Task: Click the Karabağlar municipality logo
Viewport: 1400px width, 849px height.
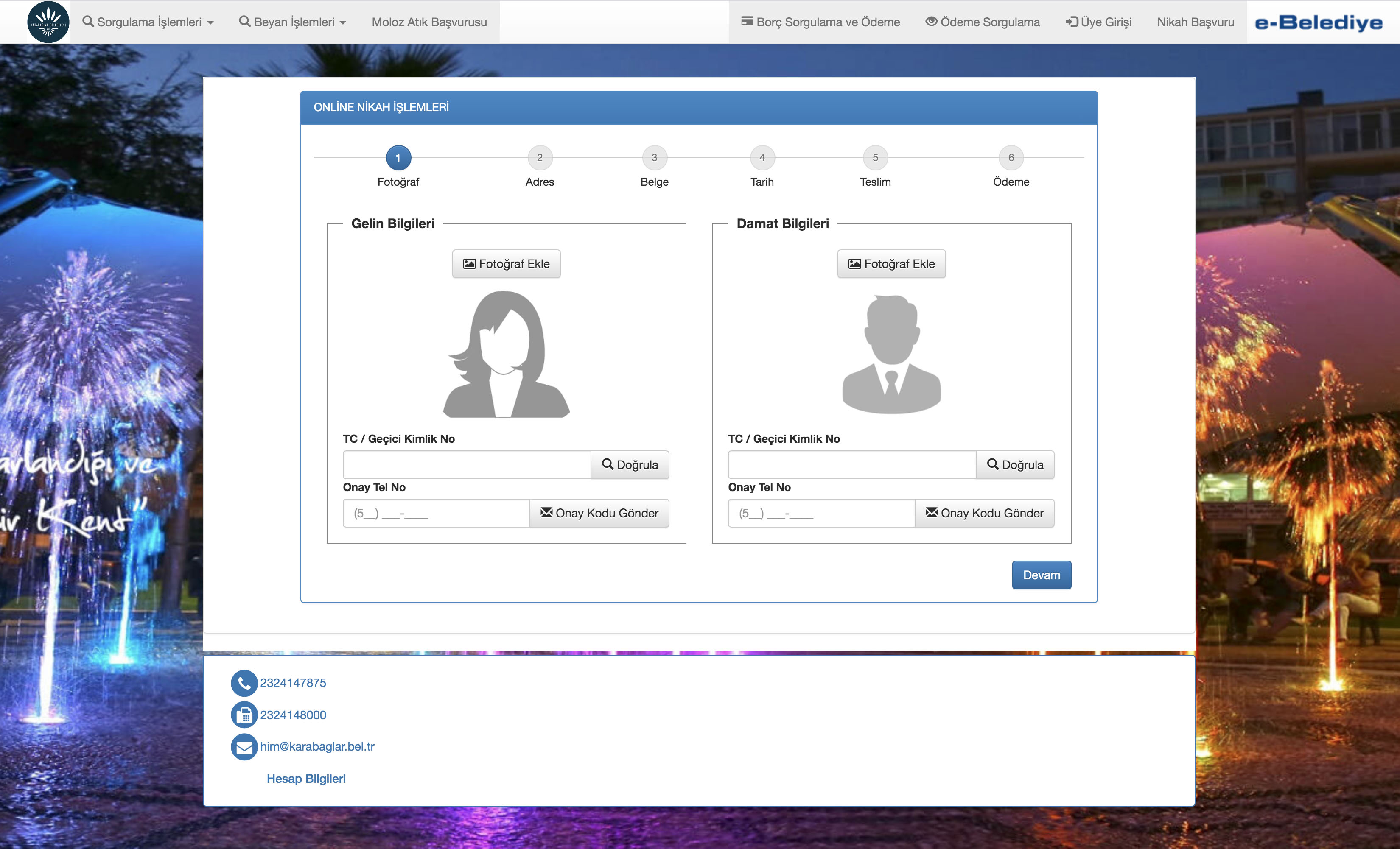Action: click(48, 22)
